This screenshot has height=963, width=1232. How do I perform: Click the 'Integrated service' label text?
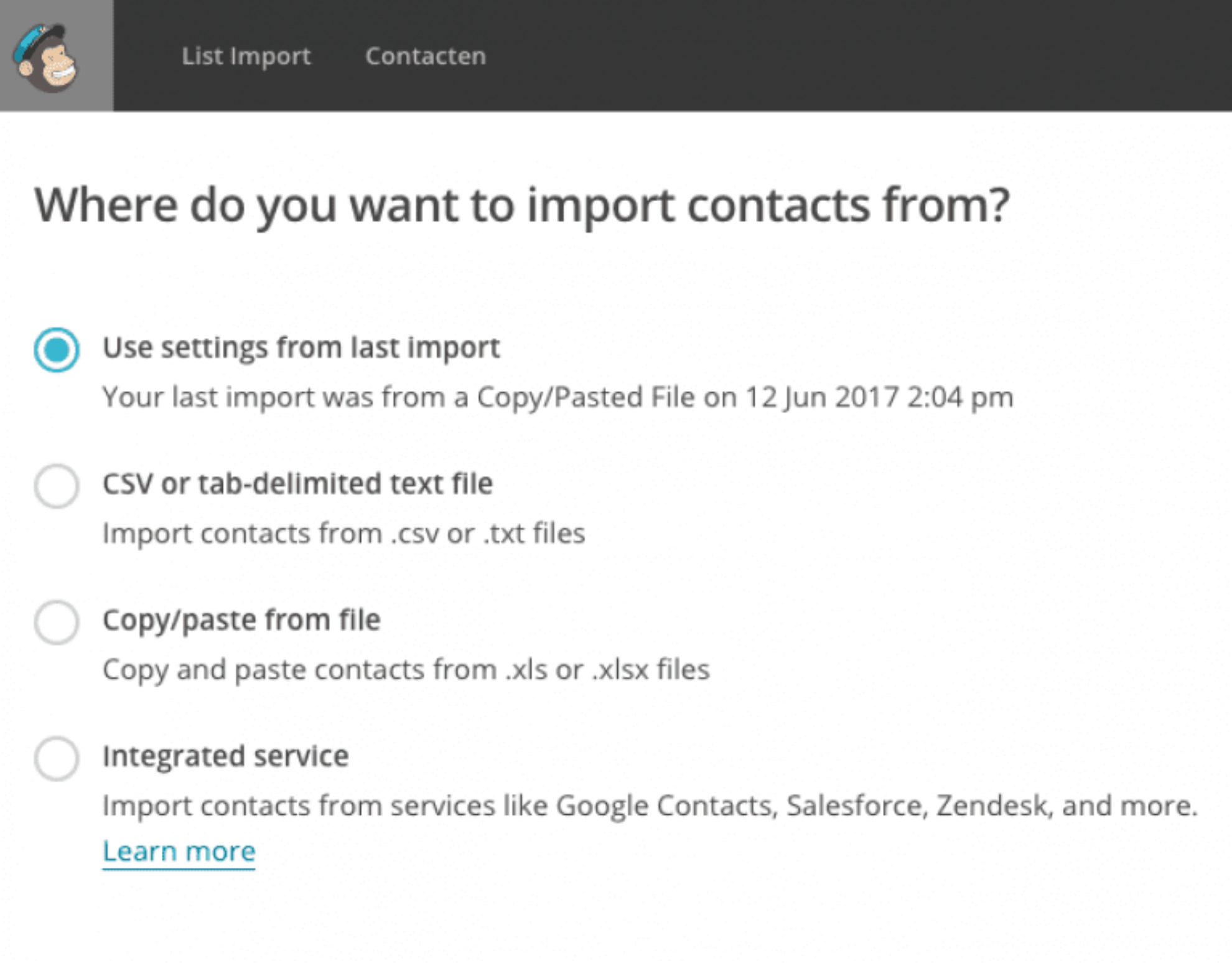point(225,756)
